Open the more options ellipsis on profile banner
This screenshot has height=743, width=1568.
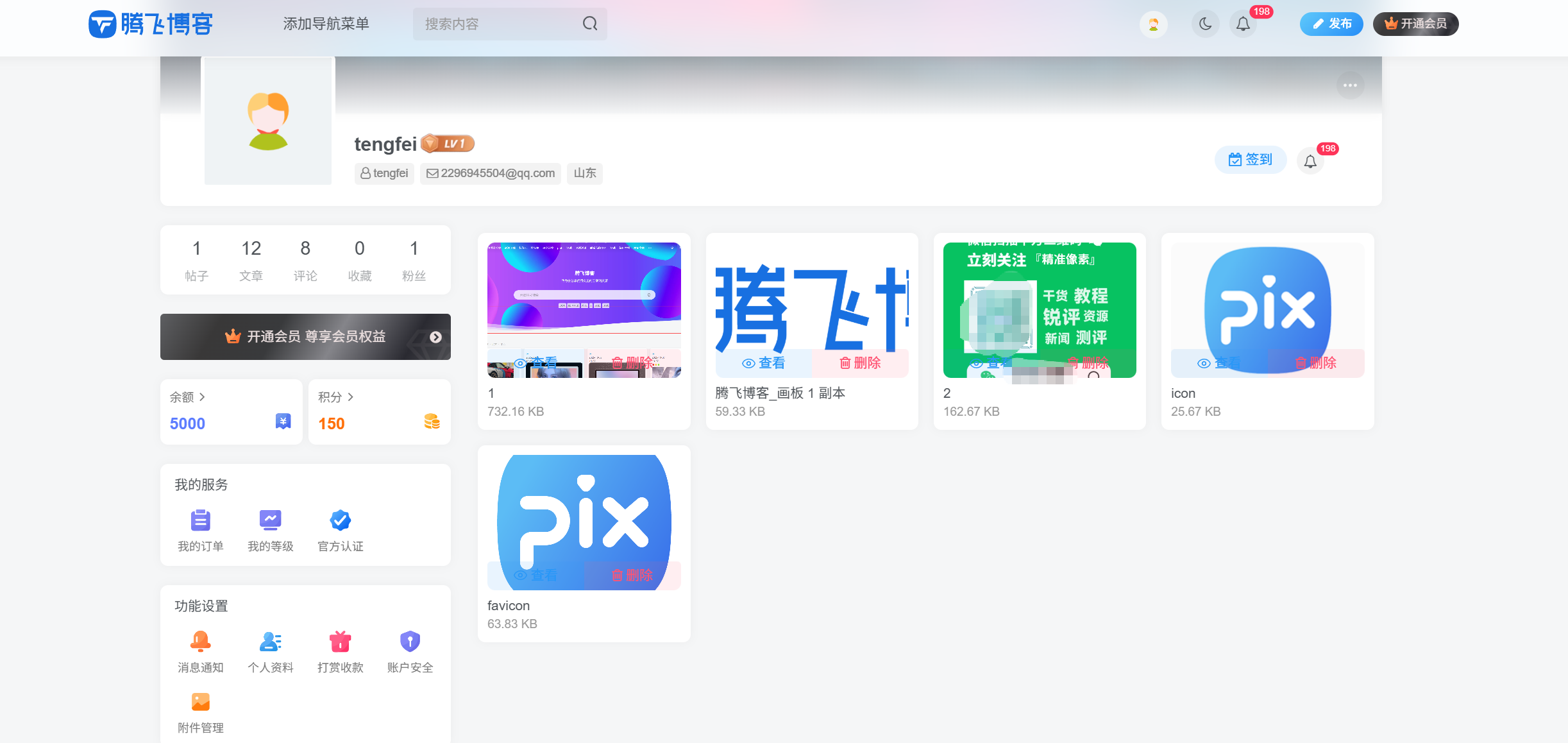[x=1351, y=85]
